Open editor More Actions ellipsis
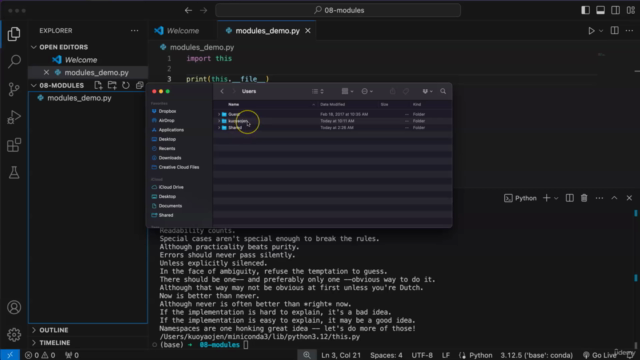The width and height of the screenshot is (640, 360). coord(629,31)
